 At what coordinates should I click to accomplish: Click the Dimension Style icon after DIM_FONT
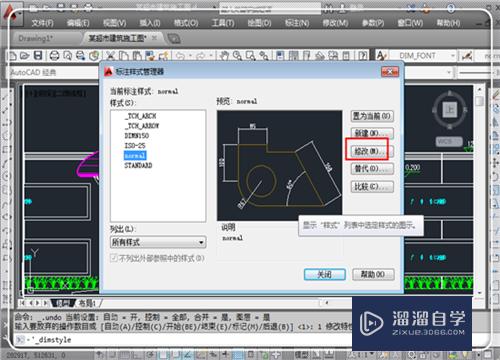pyautogui.click(x=467, y=56)
